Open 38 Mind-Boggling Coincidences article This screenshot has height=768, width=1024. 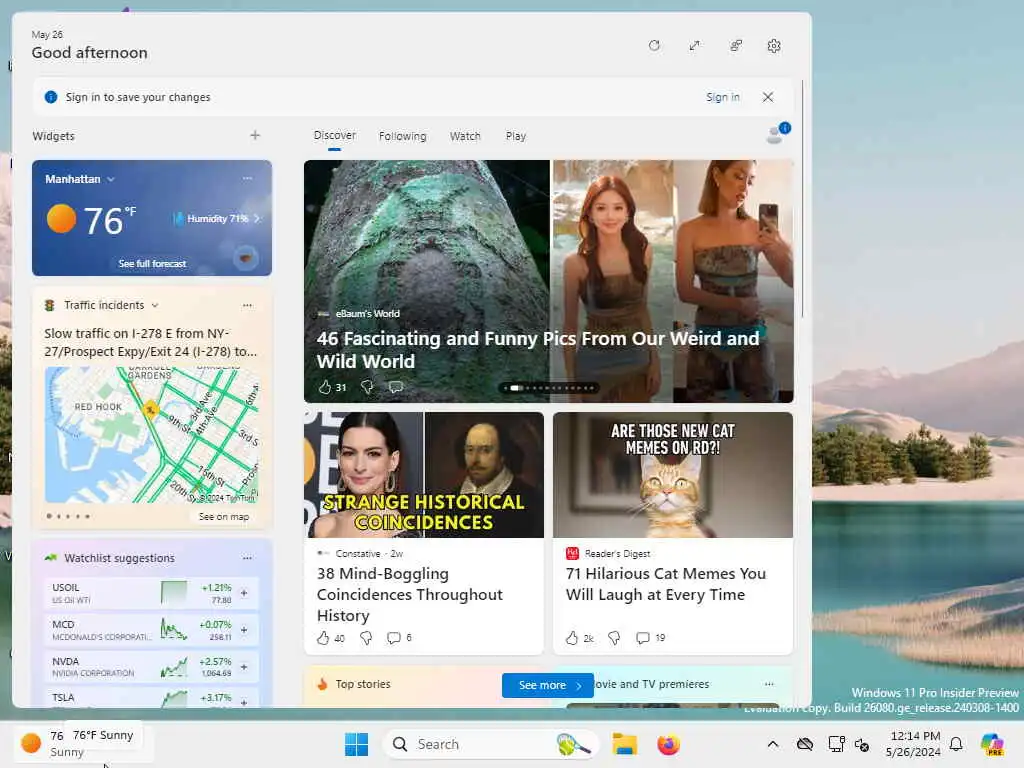coord(409,594)
